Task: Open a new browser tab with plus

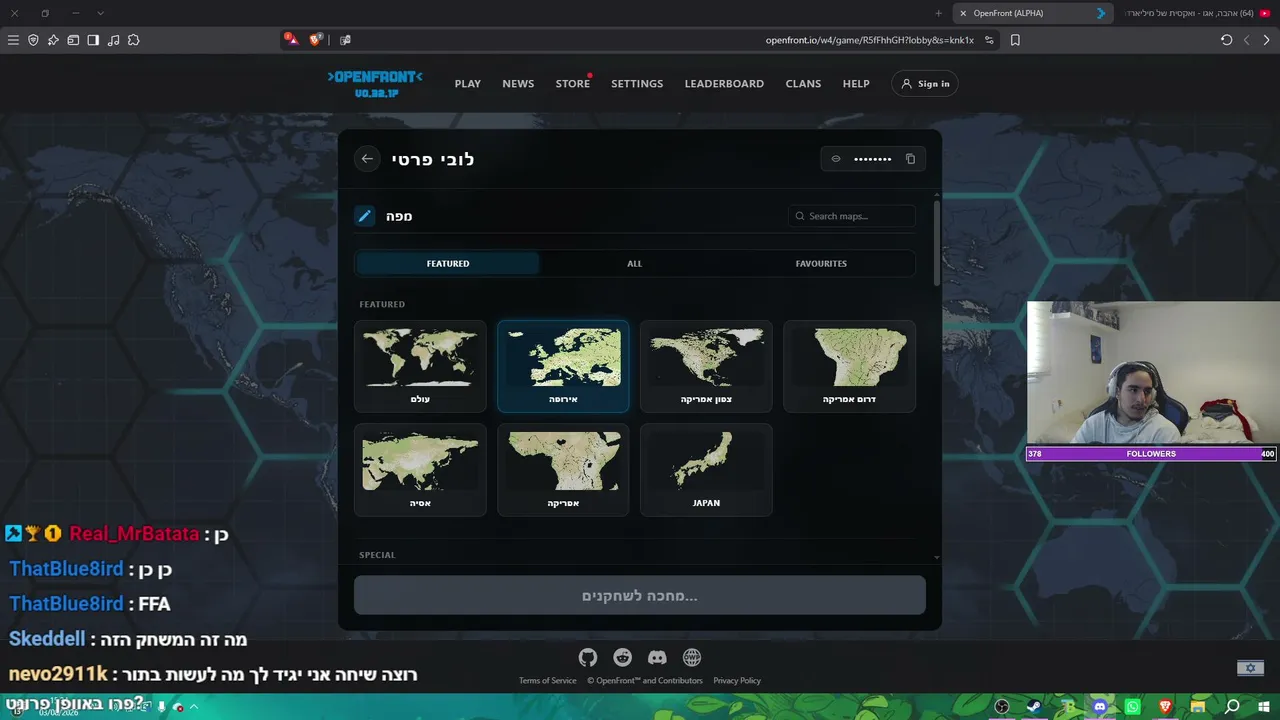Action: (x=938, y=13)
